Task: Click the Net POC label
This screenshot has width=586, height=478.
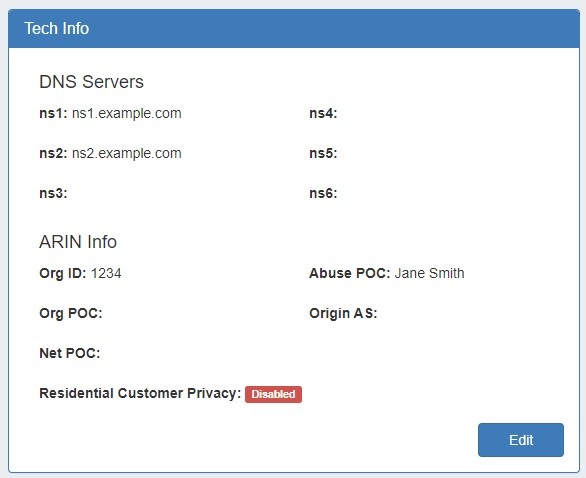Action: point(70,353)
